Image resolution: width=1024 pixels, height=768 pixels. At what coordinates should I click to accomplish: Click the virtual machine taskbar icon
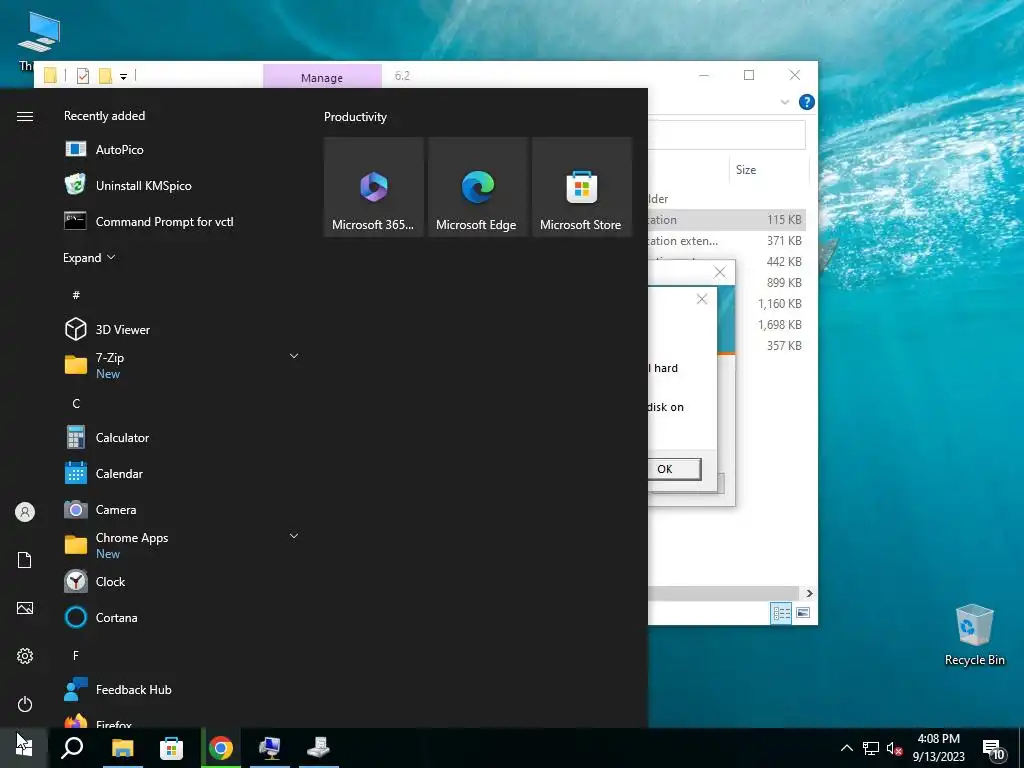click(x=270, y=748)
